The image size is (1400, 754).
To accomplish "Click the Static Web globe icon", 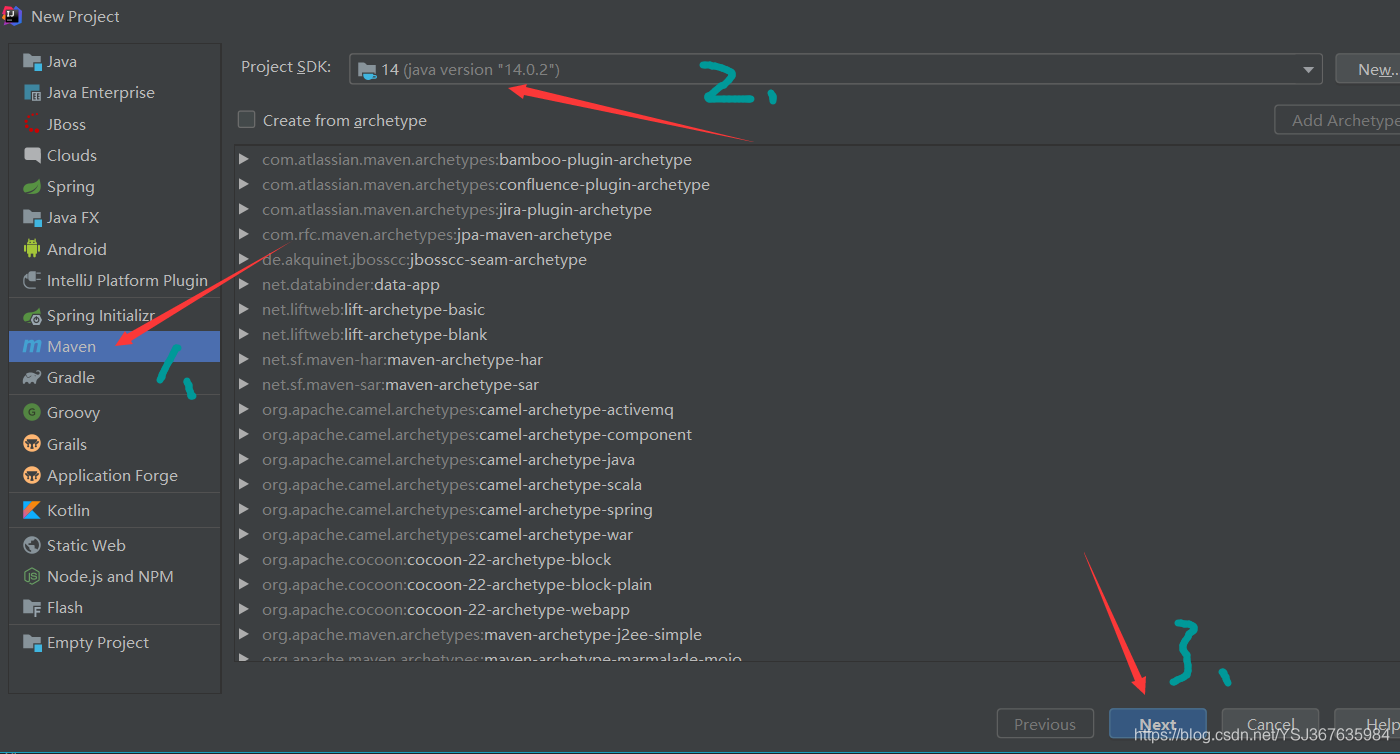I will [31, 545].
